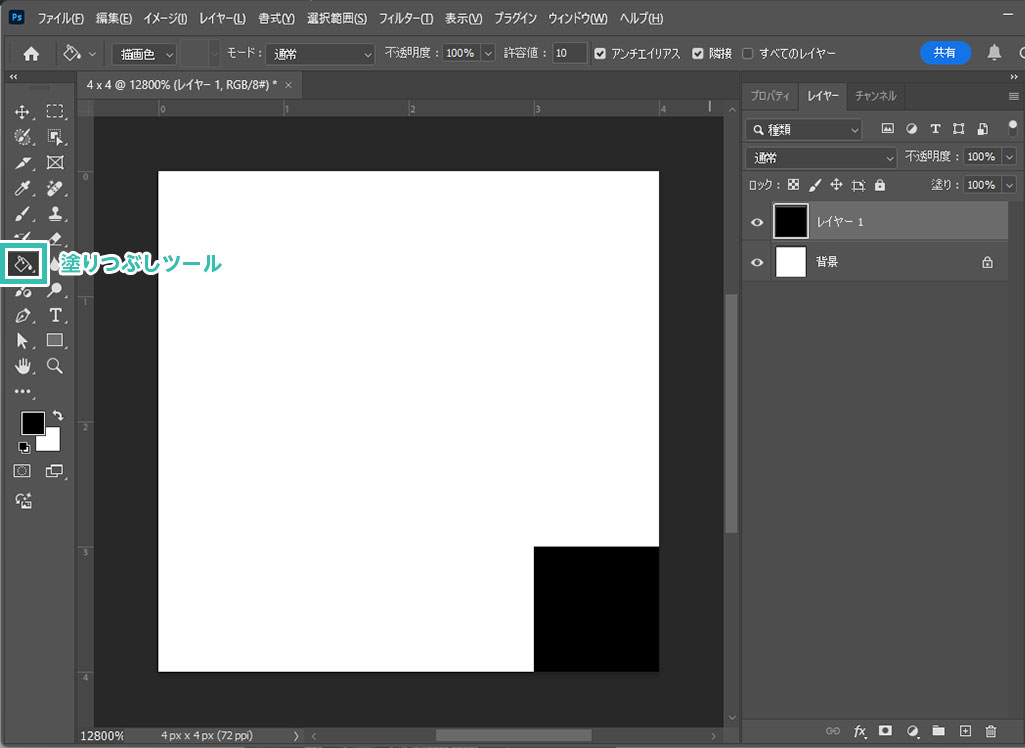
Task: Expand the options bar 不透明度 slider arrow
Action: click(x=488, y=54)
